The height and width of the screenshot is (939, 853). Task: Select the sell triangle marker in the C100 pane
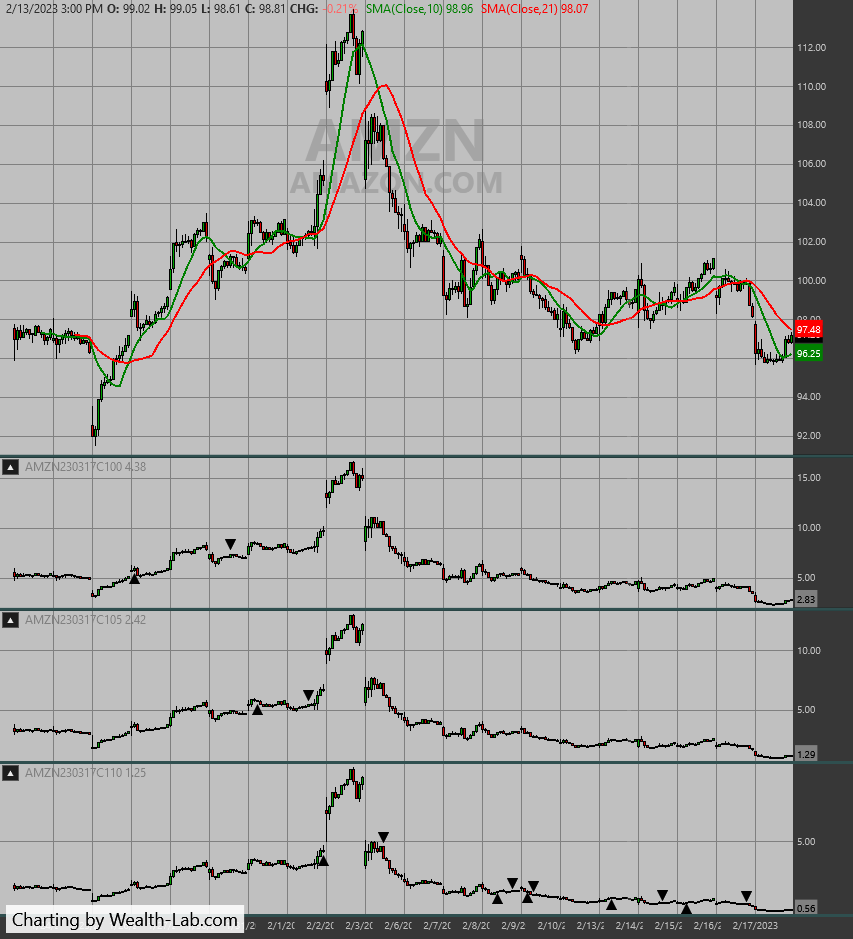coord(230,544)
